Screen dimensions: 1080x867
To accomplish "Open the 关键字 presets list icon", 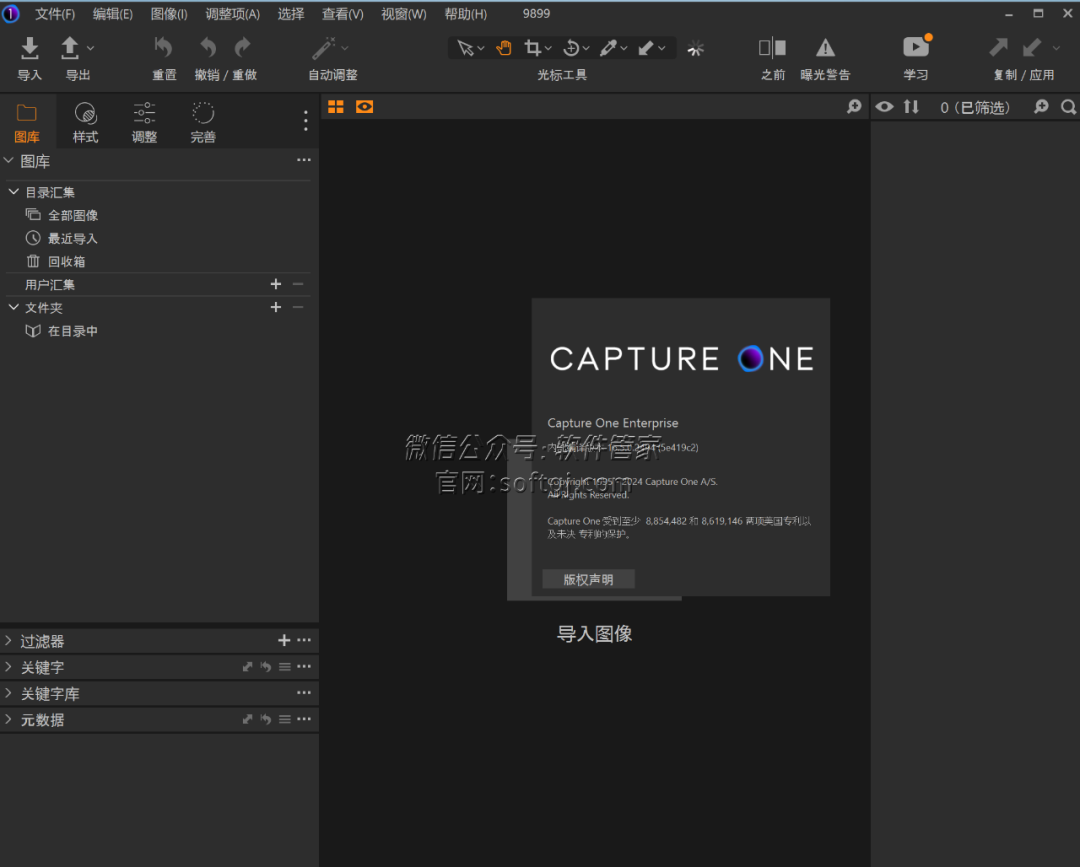I will (x=284, y=667).
